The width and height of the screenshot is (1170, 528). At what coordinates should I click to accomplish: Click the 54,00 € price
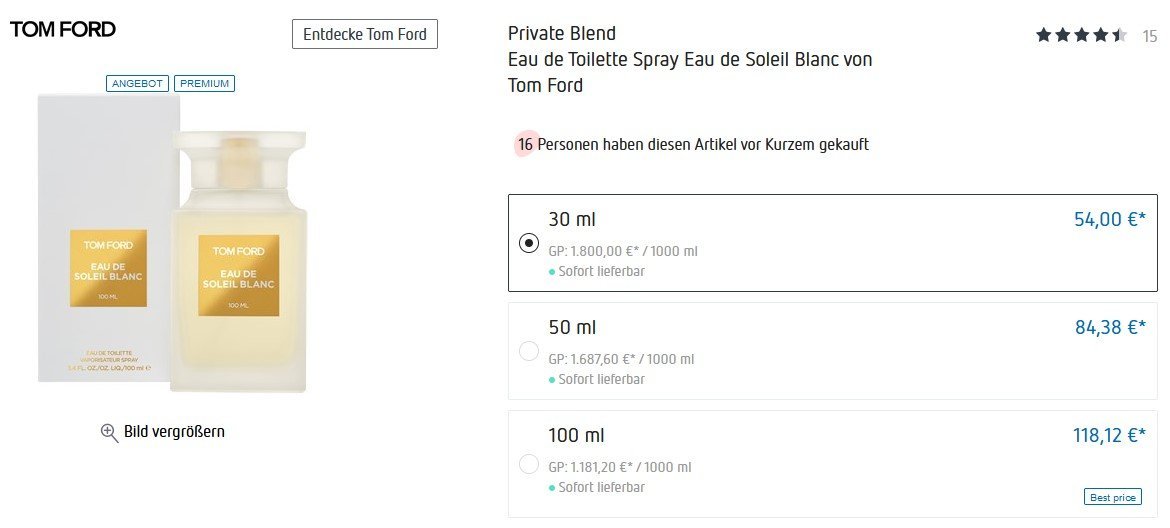coord(1109,219)
